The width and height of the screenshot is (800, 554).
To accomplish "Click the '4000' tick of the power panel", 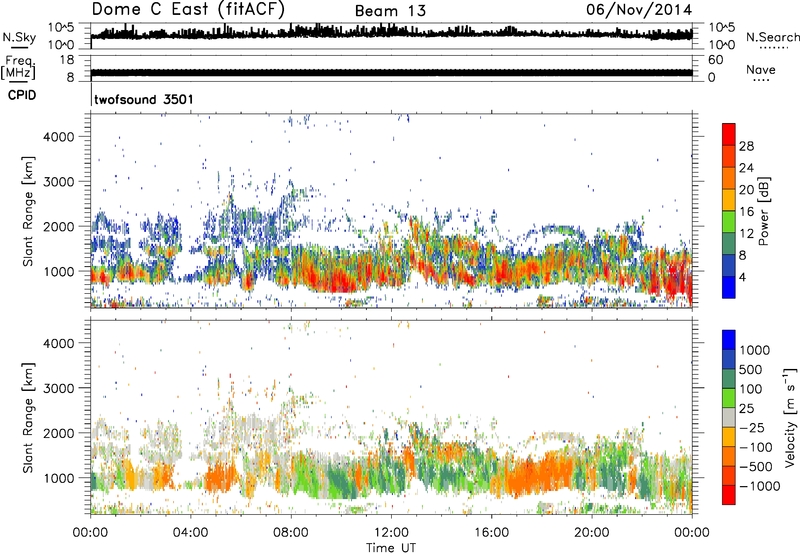I will pyautogui.click(x=58, y=137).
